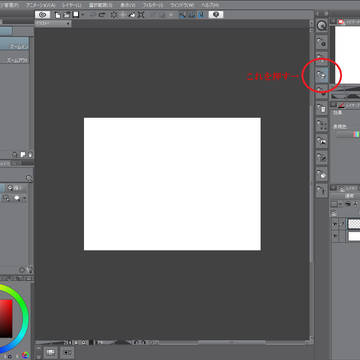This screenshot has width=360, height=360.
Task: Select the top transparent layer thumbnail
Action: coord(354,224)
